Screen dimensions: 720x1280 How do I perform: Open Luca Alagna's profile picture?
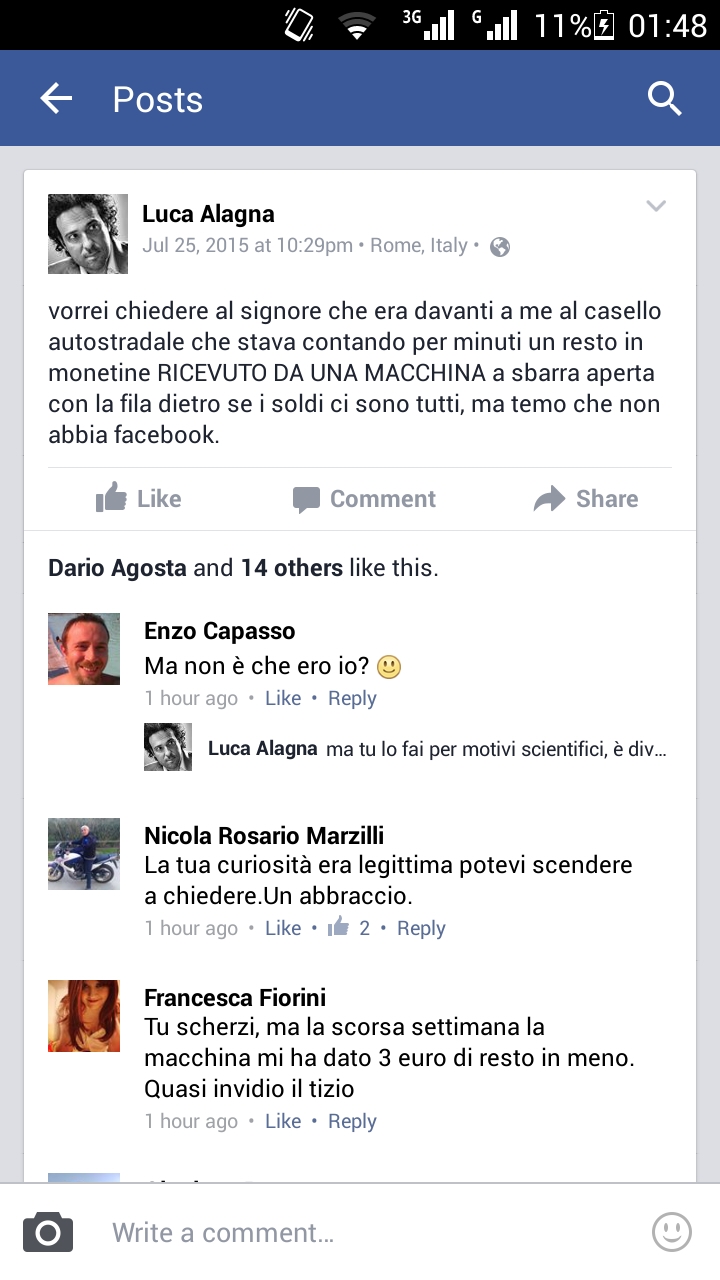pos(88,234)
